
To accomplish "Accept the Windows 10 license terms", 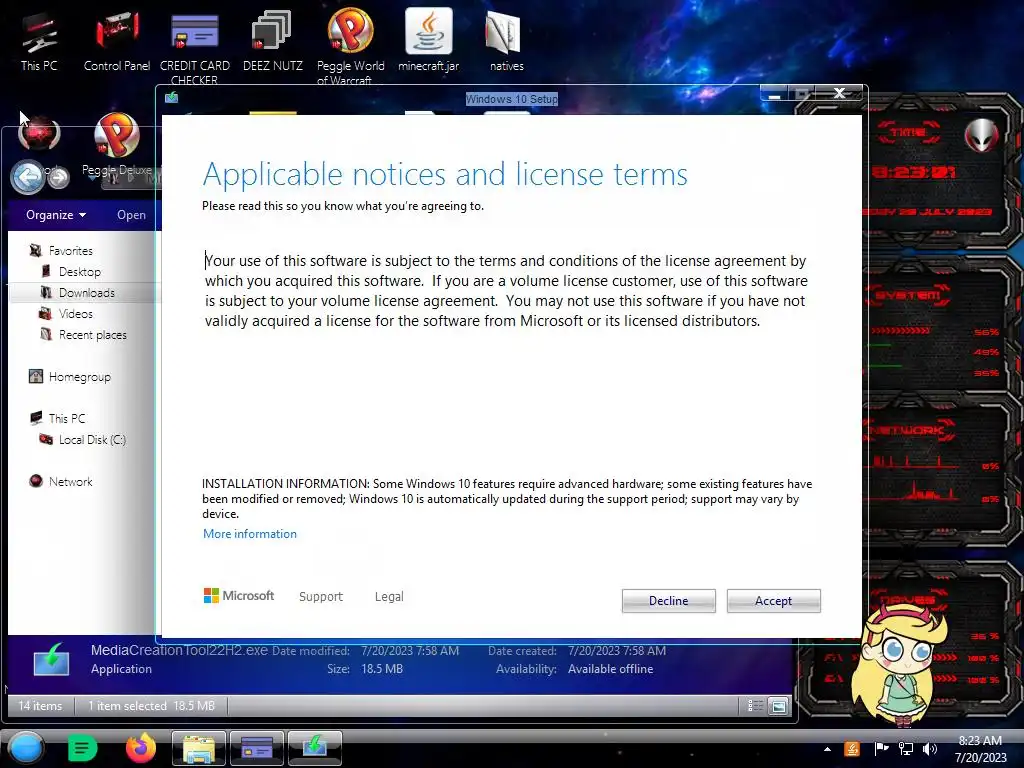I will 773,601.
